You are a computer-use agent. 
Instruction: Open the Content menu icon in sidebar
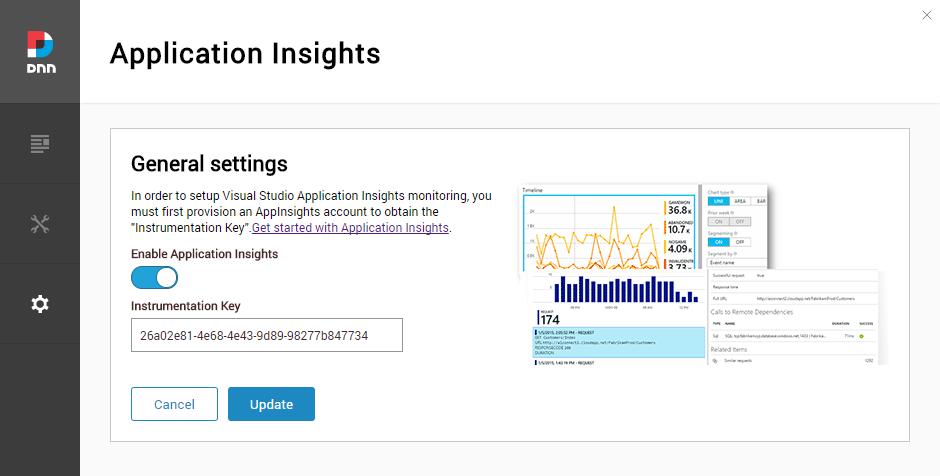pyautogui.click(x=40, y=144)
